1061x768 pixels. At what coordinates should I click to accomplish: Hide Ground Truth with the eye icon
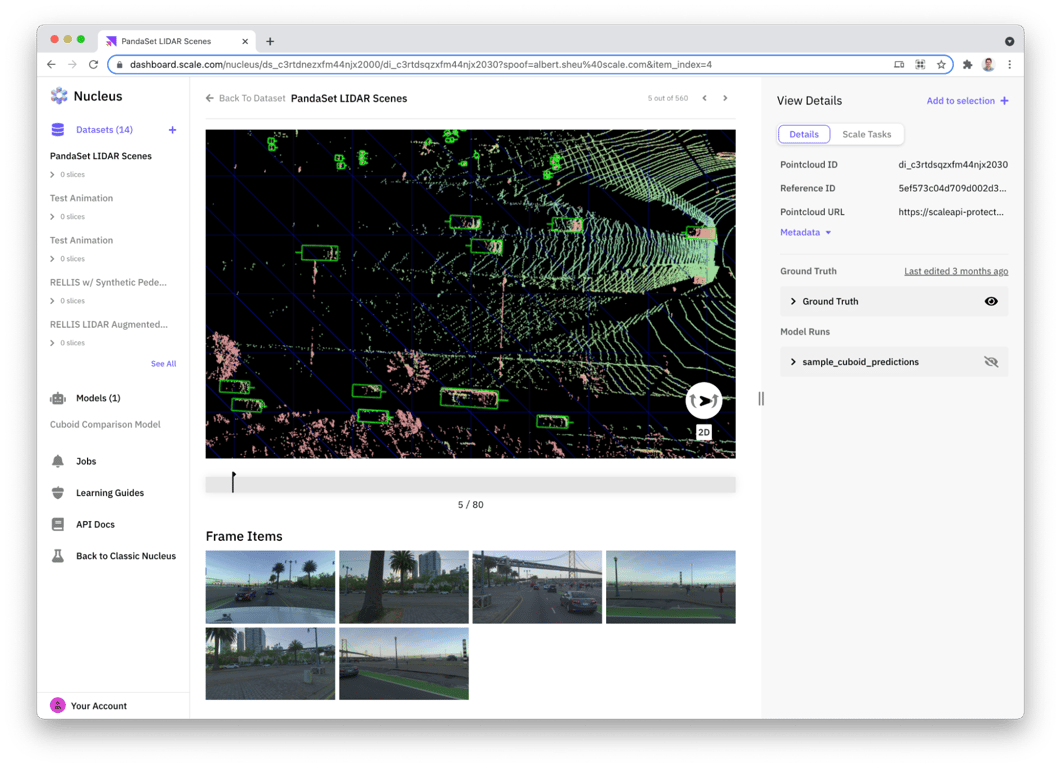pyautogui.click(x=991, y=301)
